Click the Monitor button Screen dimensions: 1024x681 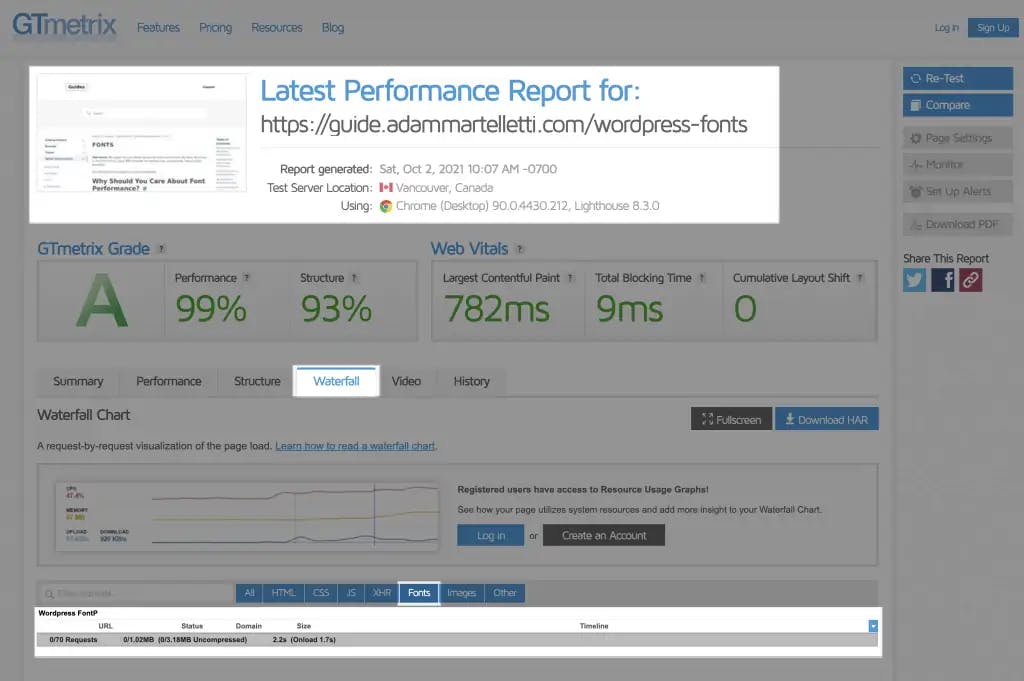click(x=957, y=165)
